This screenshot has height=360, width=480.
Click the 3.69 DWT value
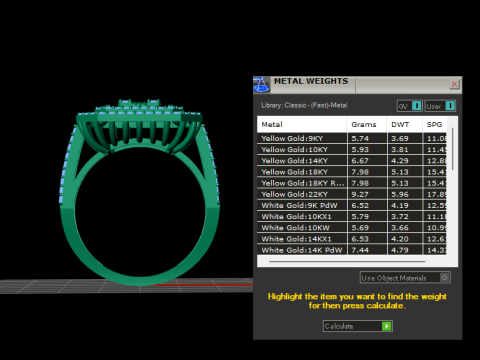[x=400, y=138]
